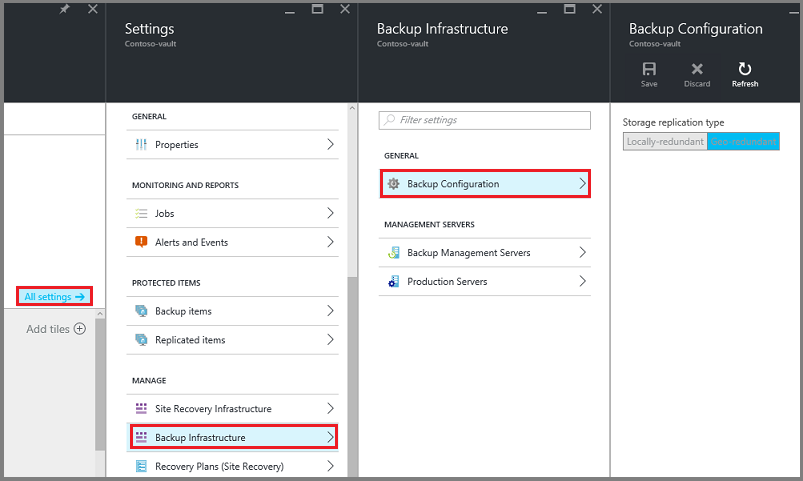Viewport: 803px width, 481px height.
Task: Pin the blade with the pin icon
Action: (x=65, y=9)
